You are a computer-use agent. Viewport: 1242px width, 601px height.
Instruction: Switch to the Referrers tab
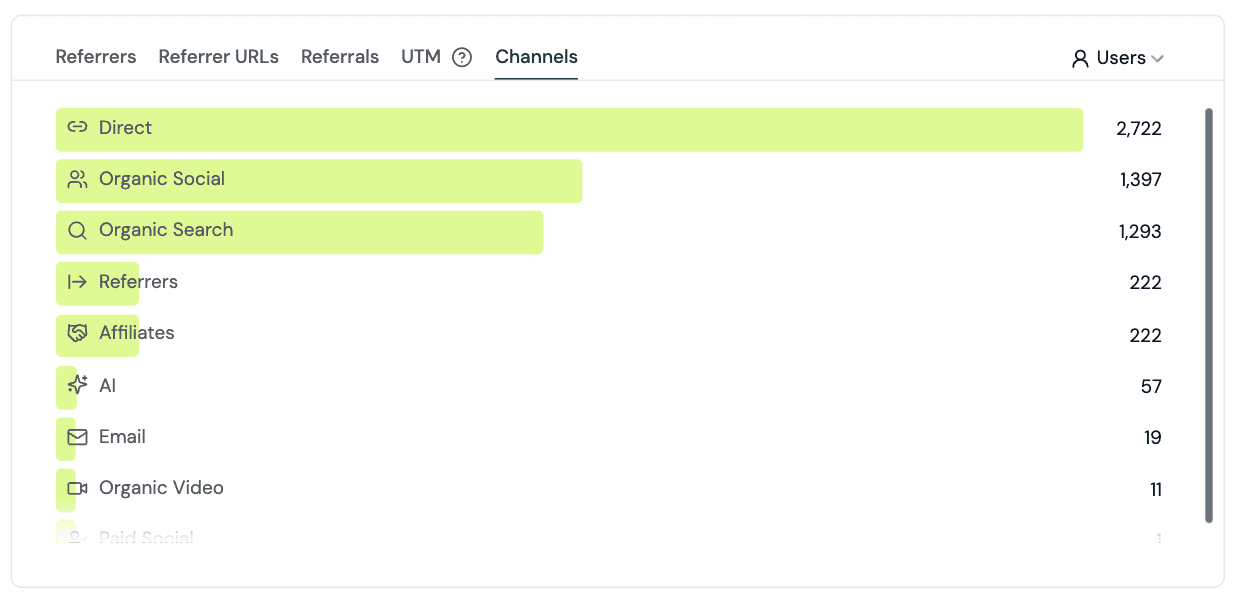tap(95, 57)
